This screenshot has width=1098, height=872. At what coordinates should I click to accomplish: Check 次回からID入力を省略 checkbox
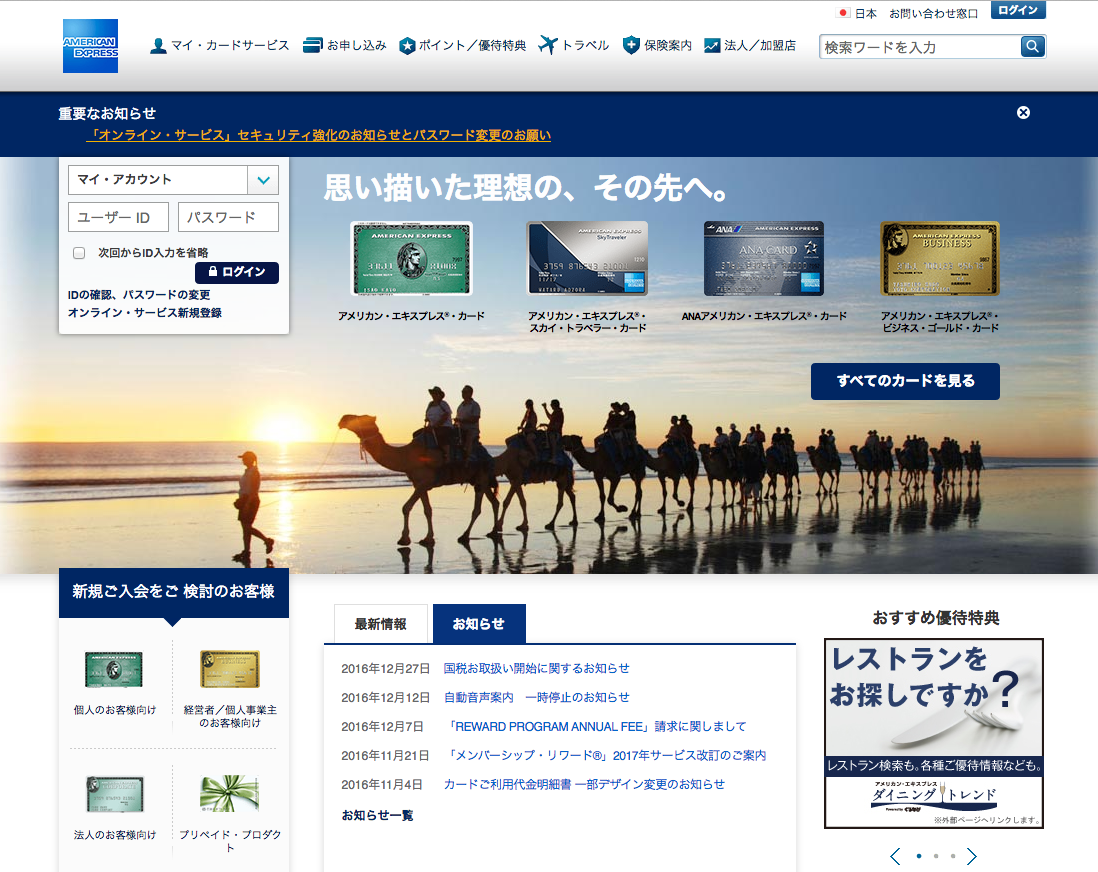tap(79, 253)
